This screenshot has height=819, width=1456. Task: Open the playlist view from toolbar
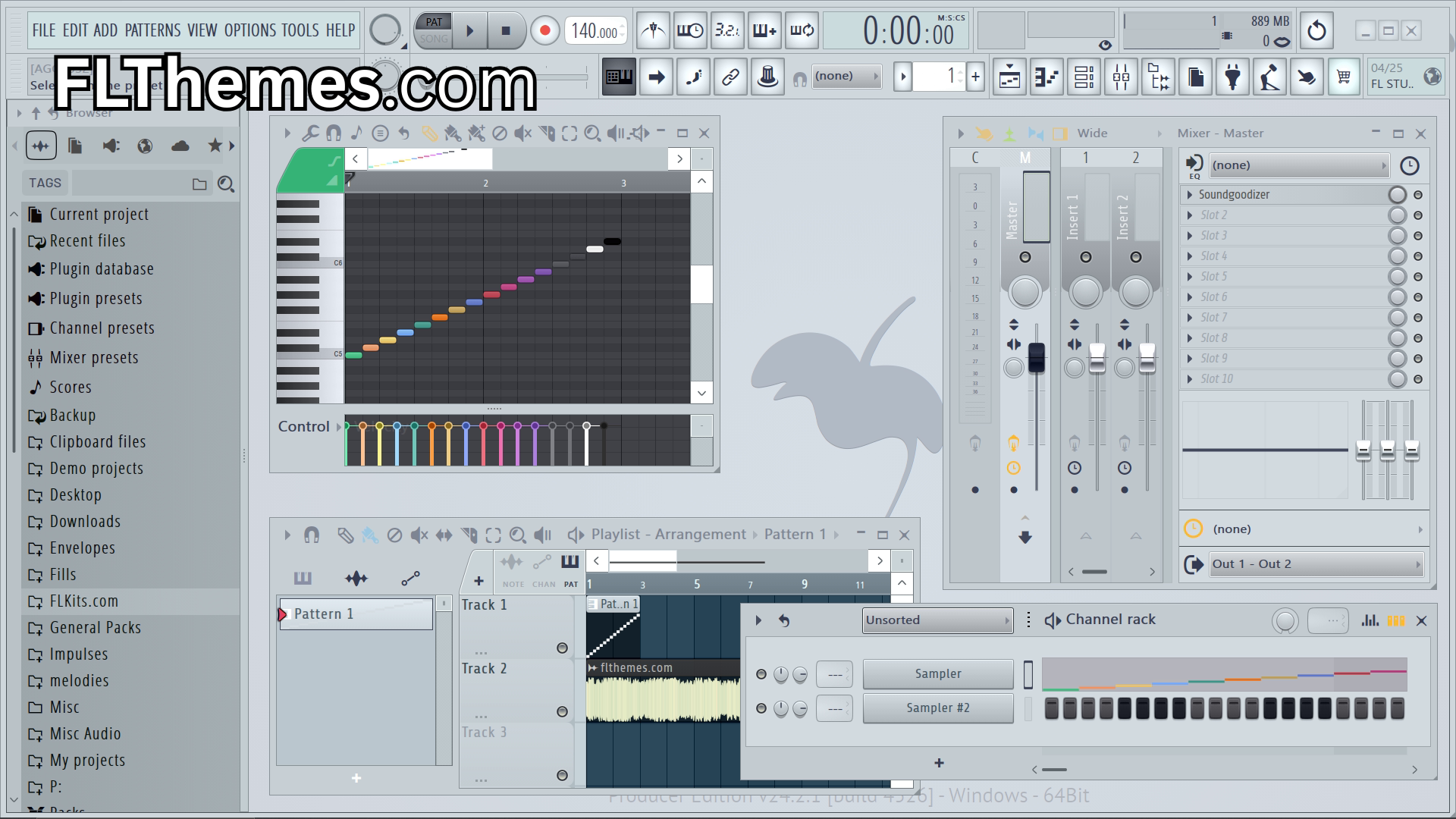click(x=1010, y=77)
